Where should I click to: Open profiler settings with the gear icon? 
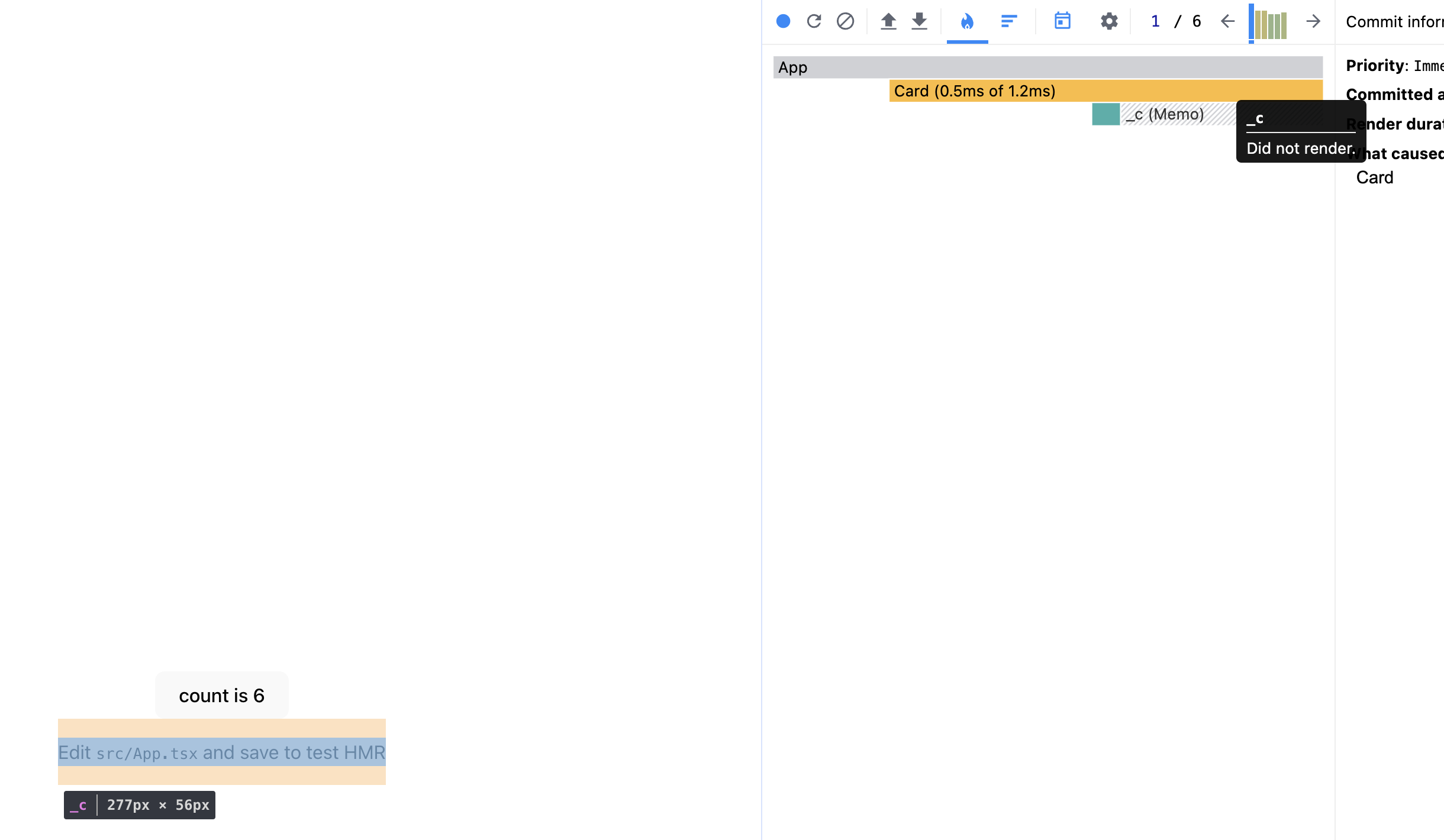tap(1109, 21)
